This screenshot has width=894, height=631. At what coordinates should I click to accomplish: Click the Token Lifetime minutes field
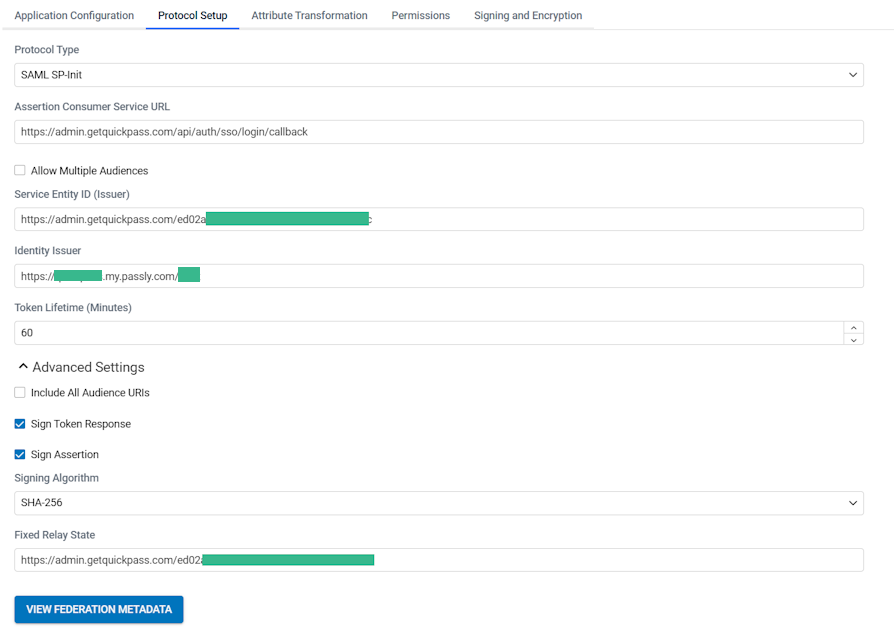click(x=428, y=333)
